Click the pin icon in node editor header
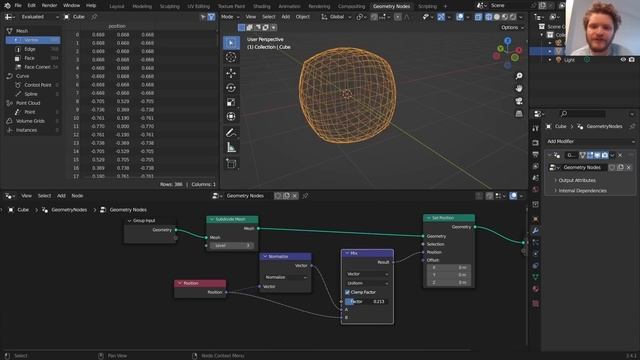This screenshot has height=360, width=640. 305,196
